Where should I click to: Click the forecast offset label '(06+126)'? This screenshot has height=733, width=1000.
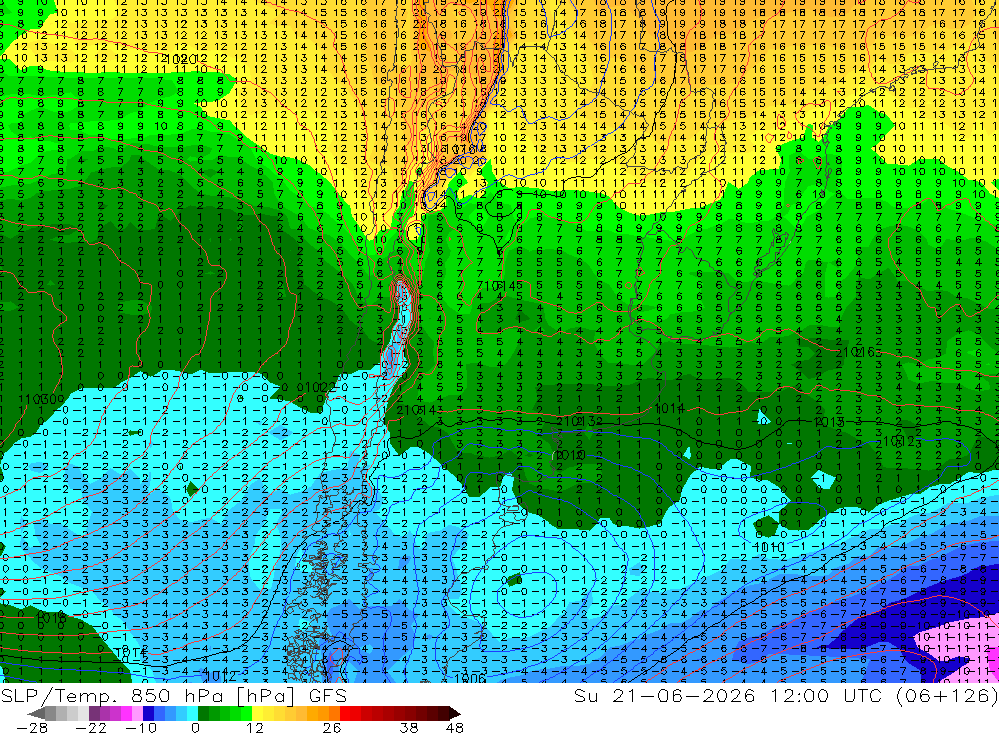pos(946,695)
